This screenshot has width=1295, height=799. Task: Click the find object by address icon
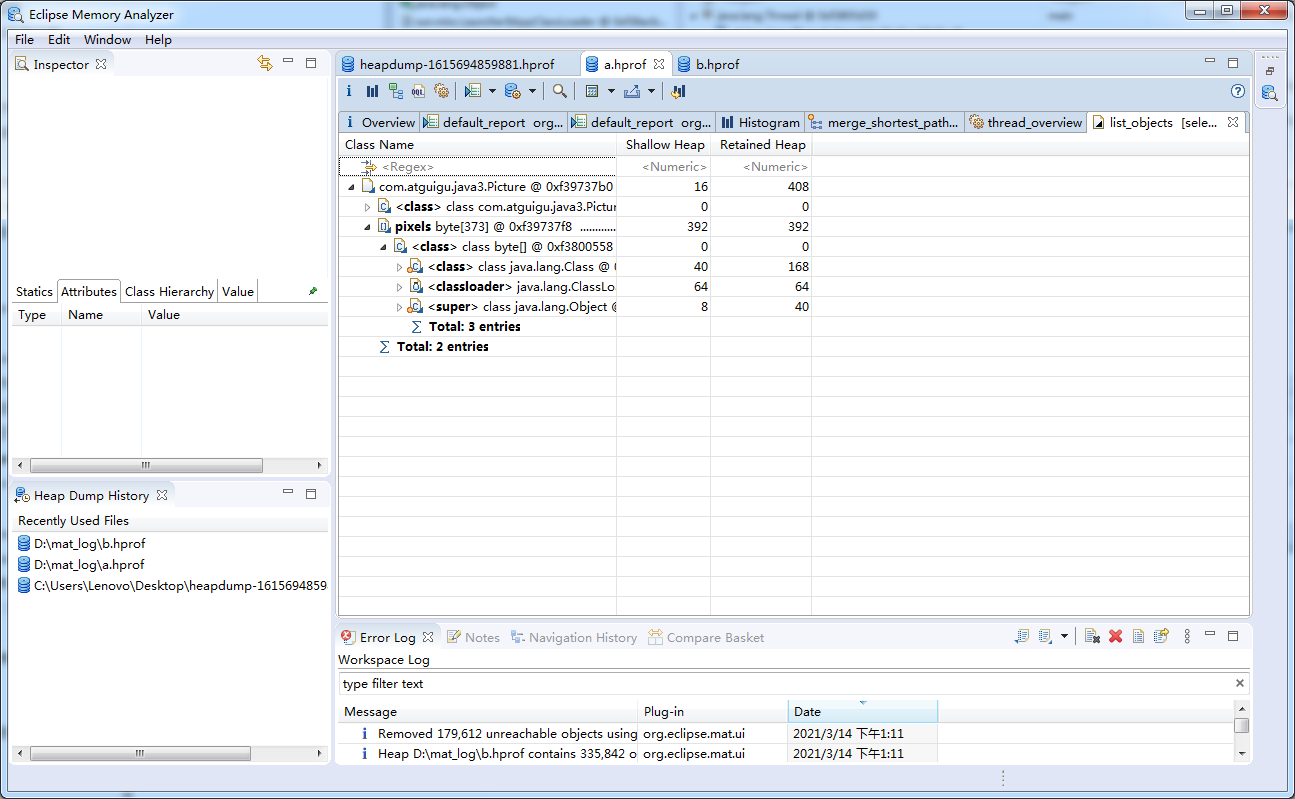pos(560,91)
